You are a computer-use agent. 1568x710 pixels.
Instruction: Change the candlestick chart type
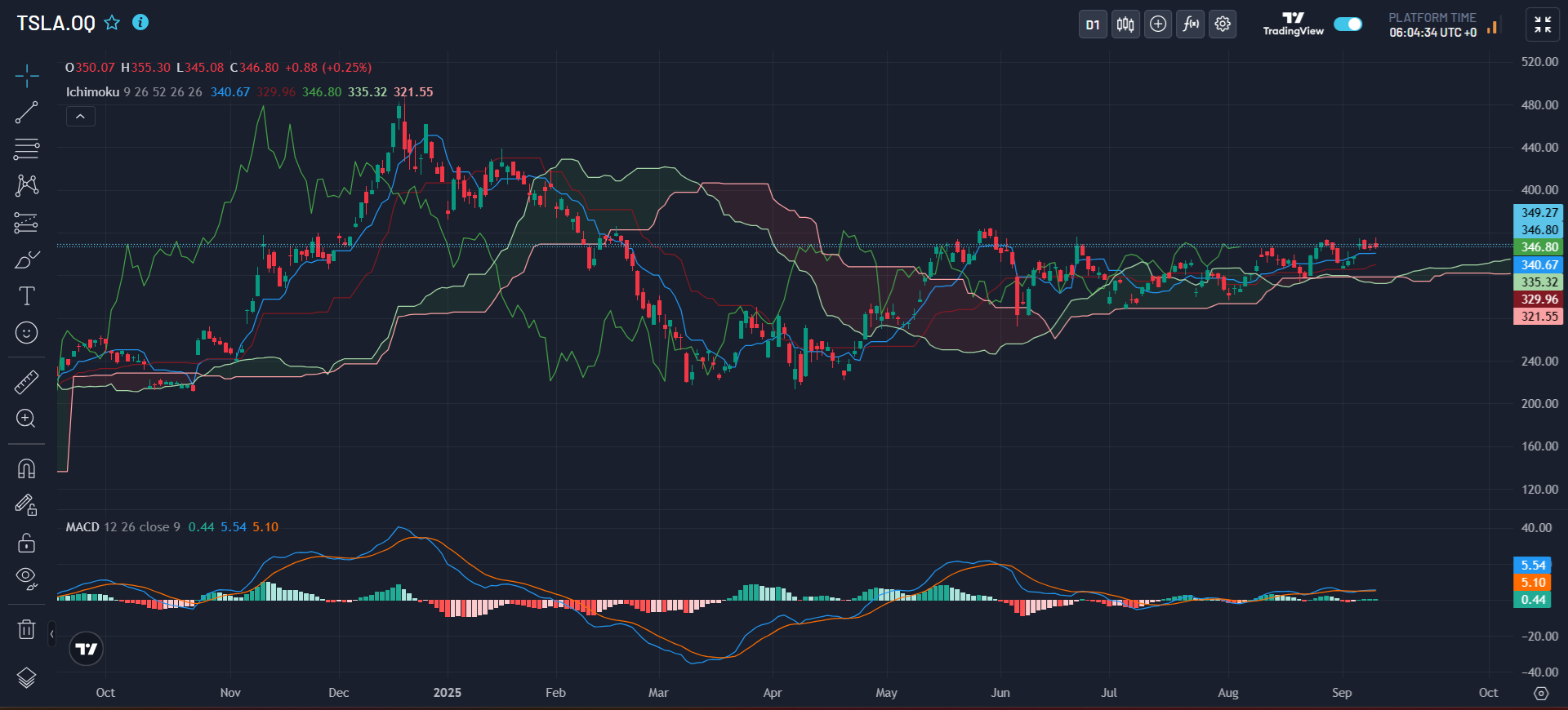tap(1125, 24)
